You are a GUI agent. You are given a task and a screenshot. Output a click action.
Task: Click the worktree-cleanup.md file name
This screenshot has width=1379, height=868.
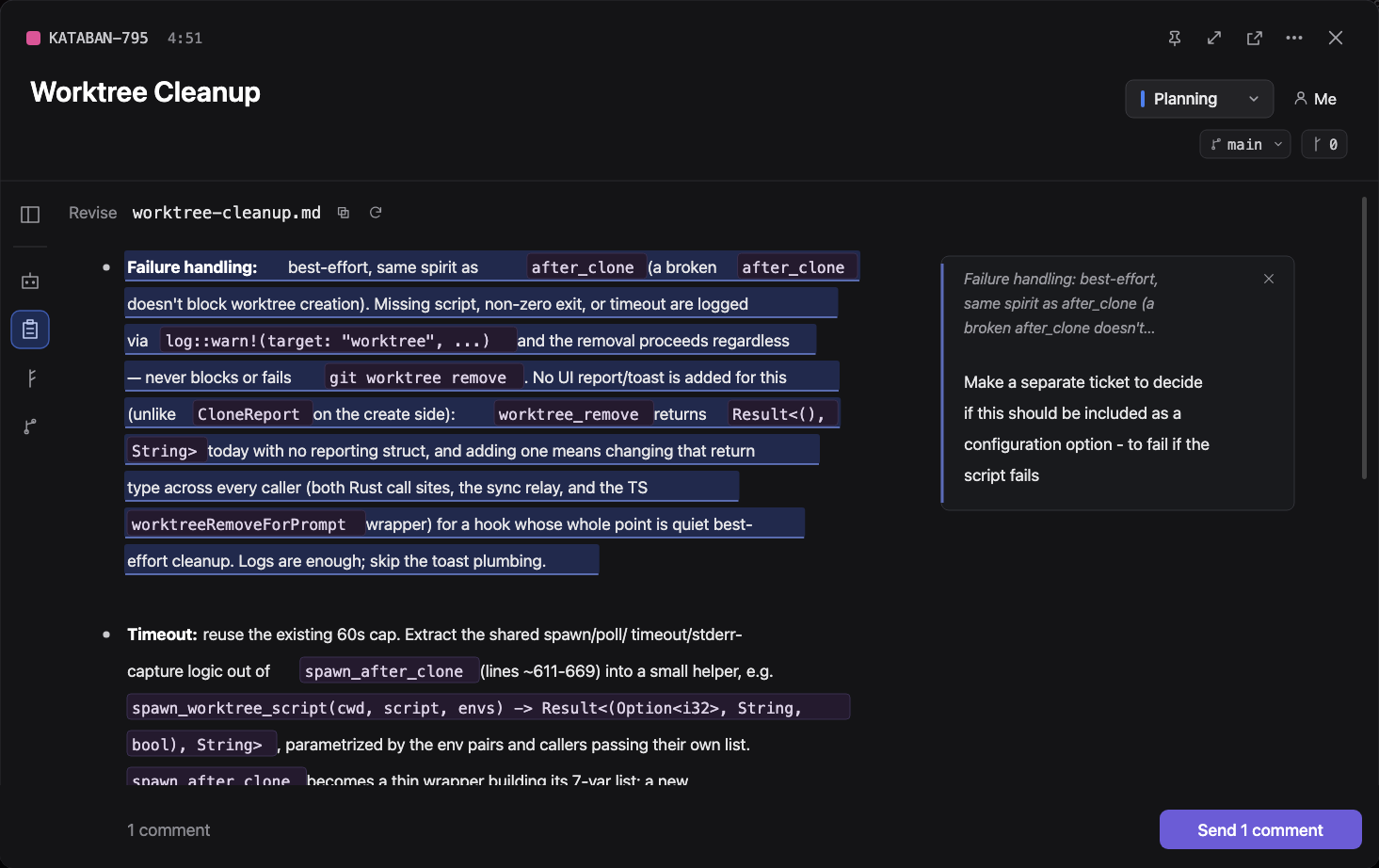[x=227, y=213]
